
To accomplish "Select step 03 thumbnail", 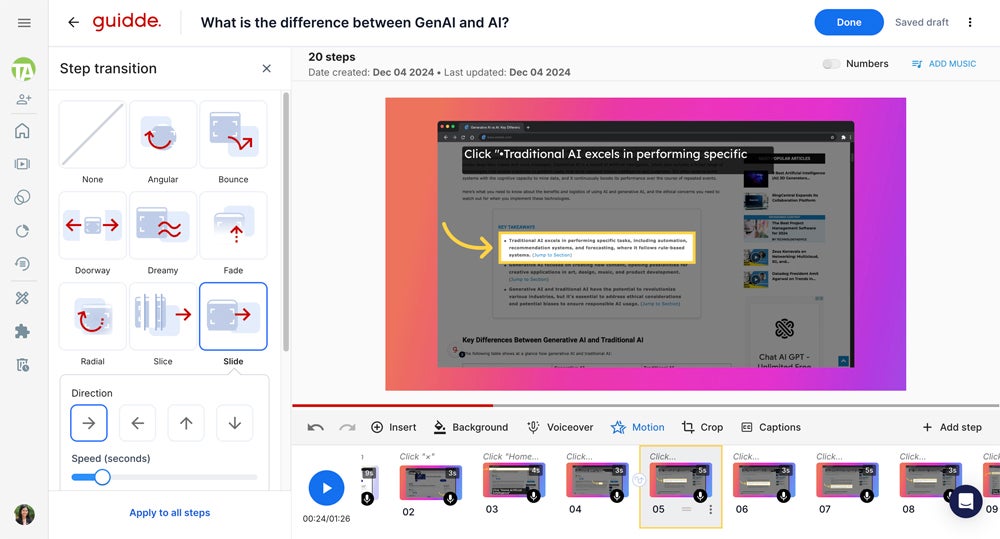I will pos(513,482).
